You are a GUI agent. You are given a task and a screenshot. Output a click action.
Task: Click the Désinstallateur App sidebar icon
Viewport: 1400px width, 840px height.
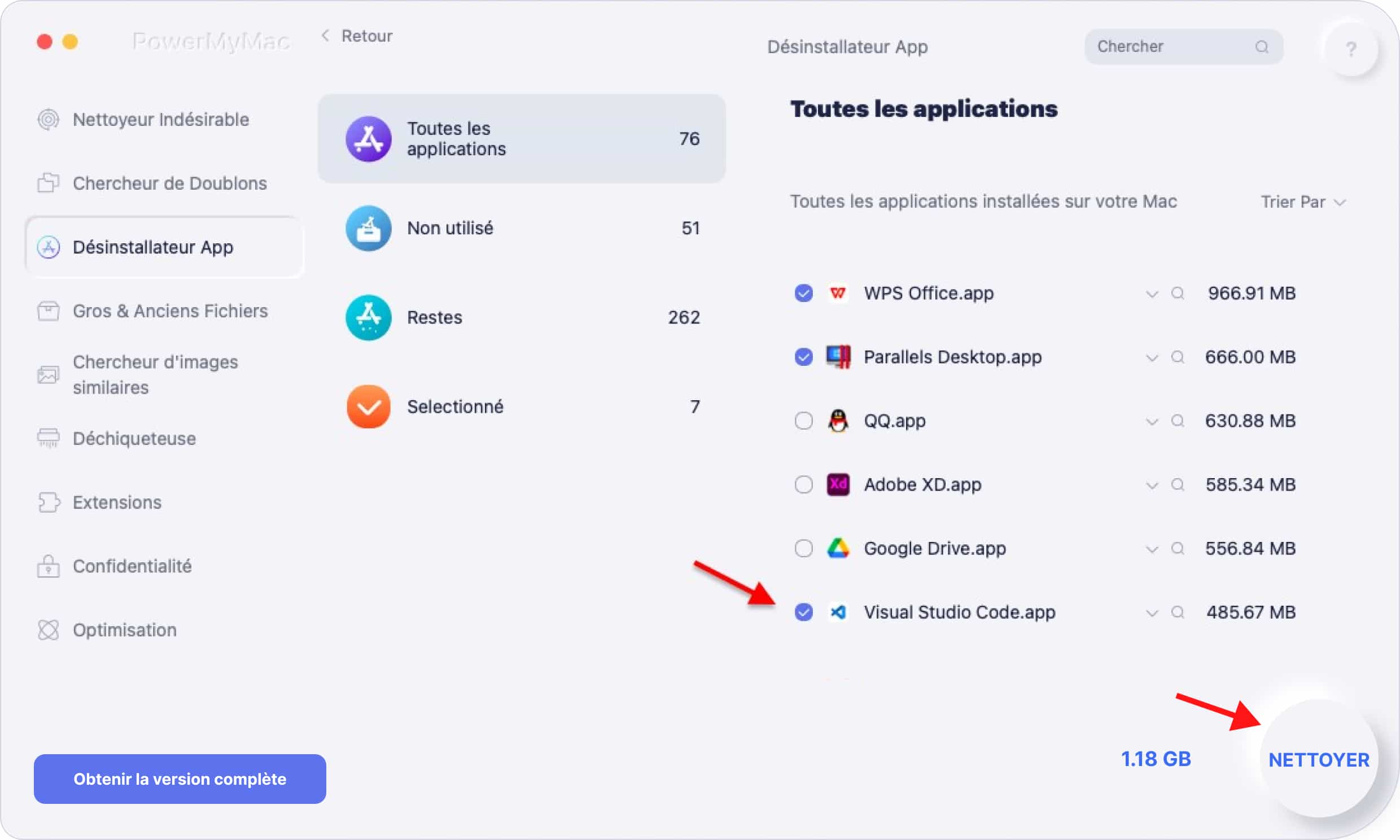tap(49, 247)
